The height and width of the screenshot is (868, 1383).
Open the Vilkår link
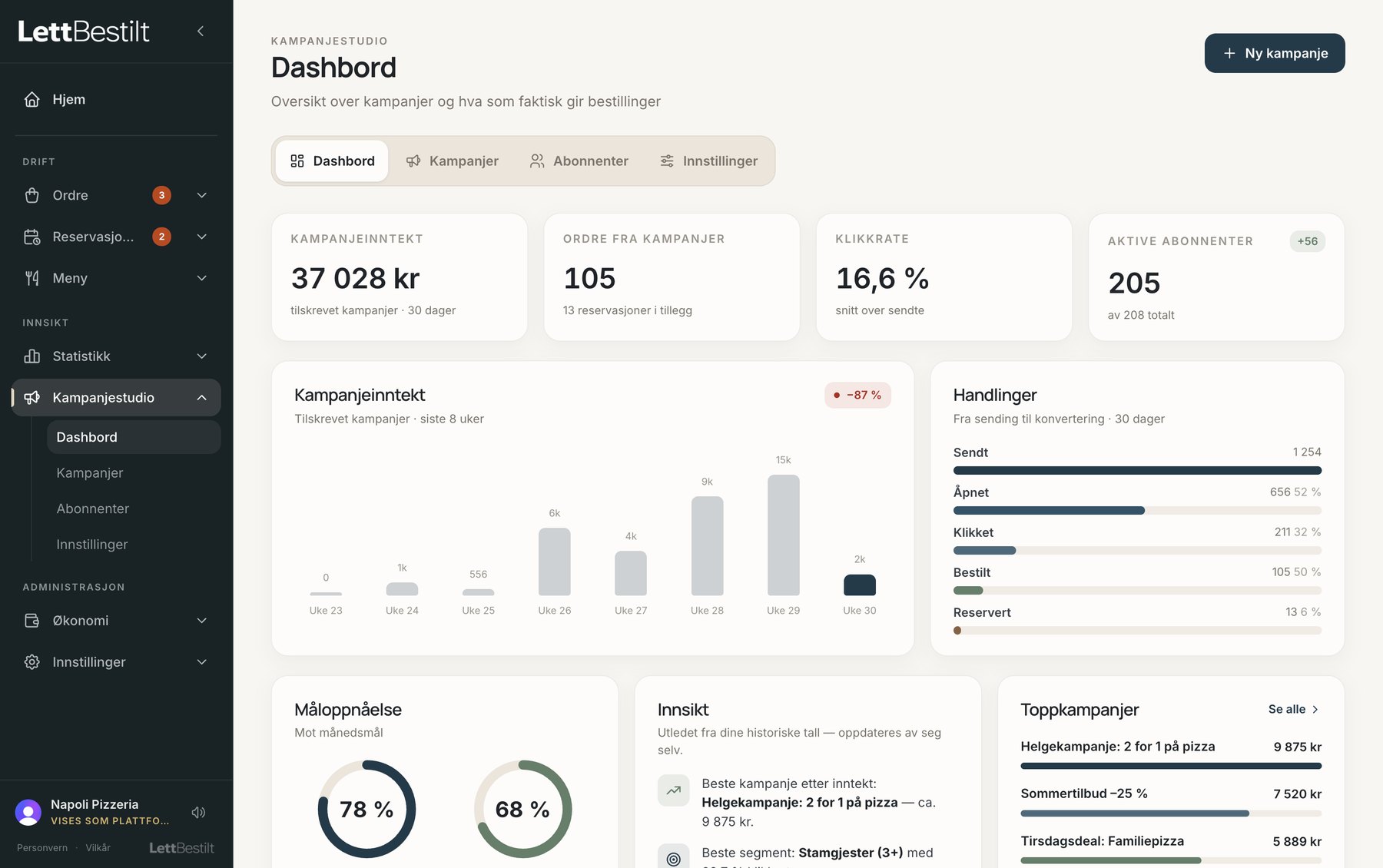point(98,848)
